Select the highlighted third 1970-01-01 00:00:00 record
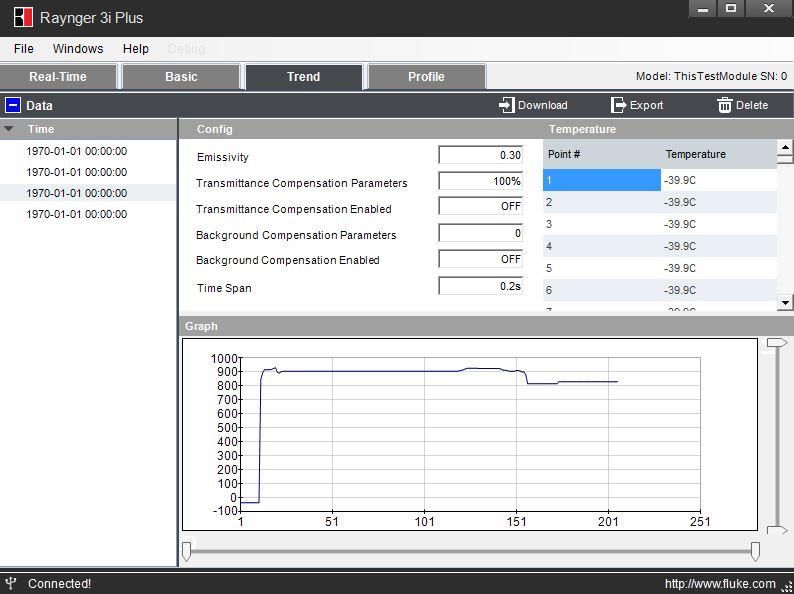This screenshot has width=794, height=594. 88,193
